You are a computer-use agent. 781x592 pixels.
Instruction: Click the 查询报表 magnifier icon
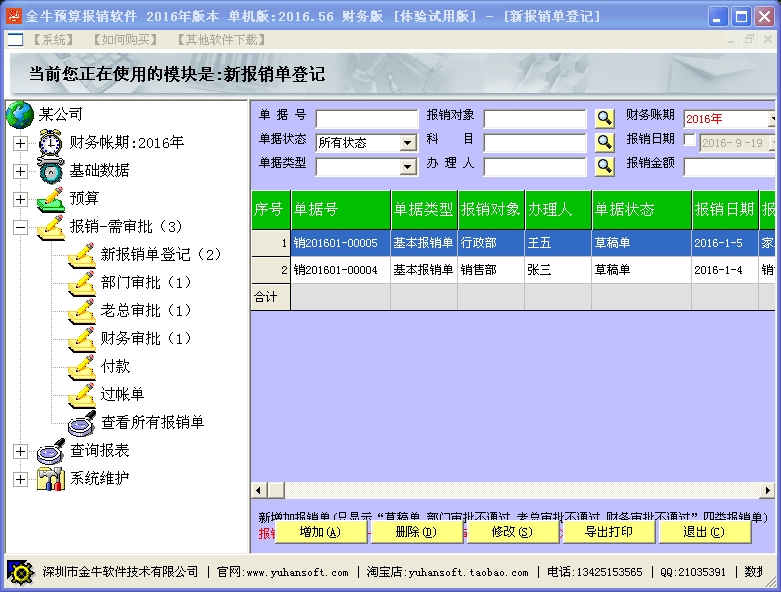coord(51,451)
